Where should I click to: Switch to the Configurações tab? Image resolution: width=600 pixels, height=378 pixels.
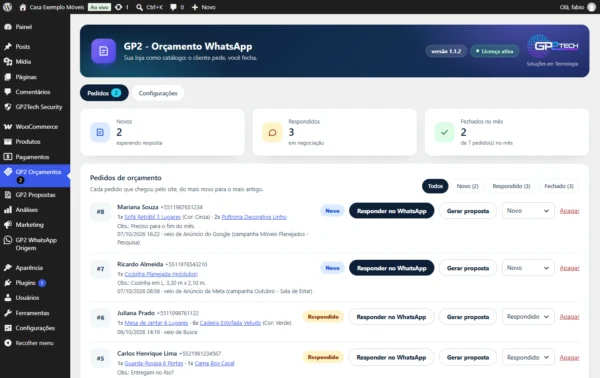(158, 93)
